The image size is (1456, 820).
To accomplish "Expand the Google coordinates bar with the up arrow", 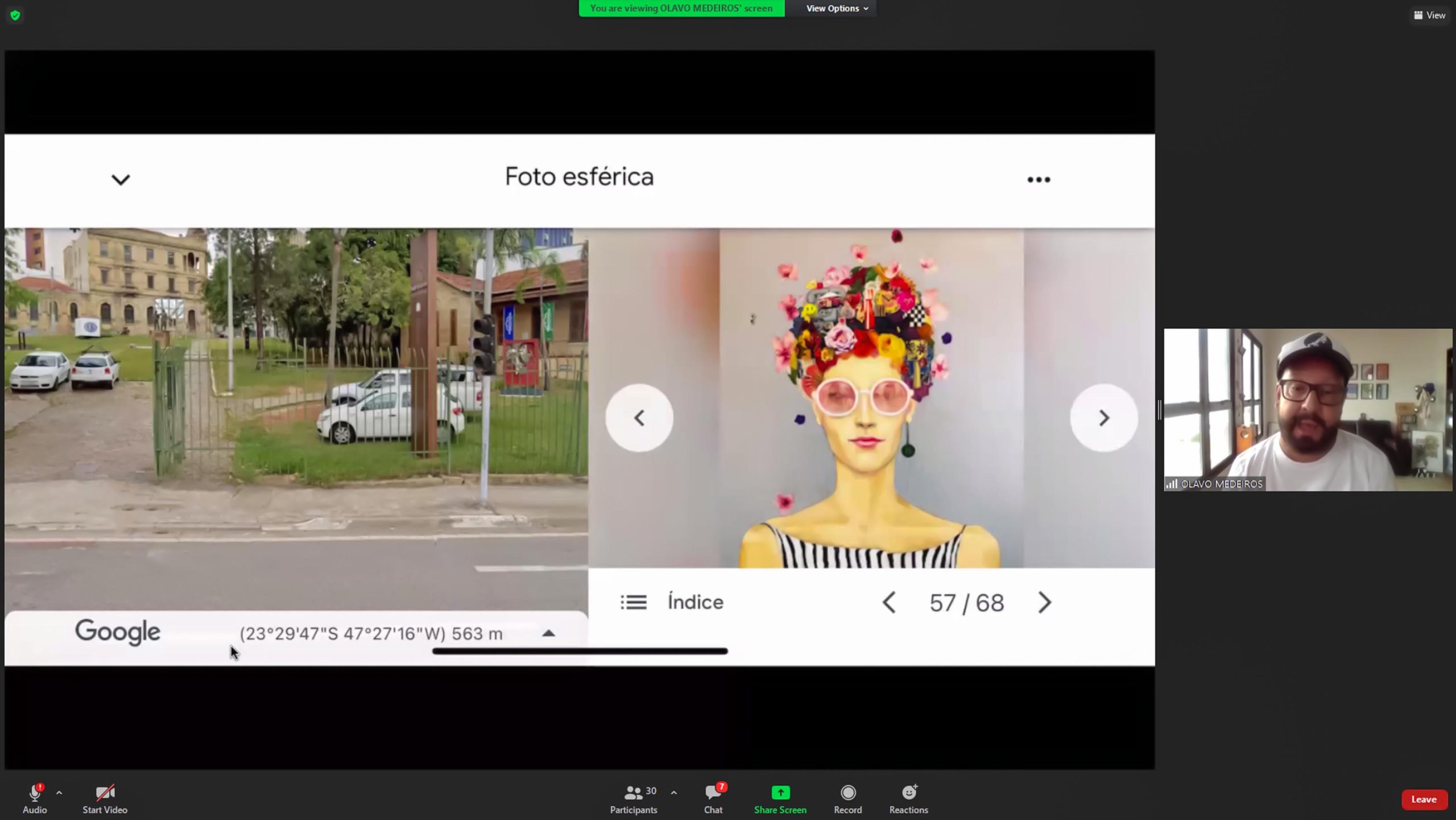I will point(548,633).
